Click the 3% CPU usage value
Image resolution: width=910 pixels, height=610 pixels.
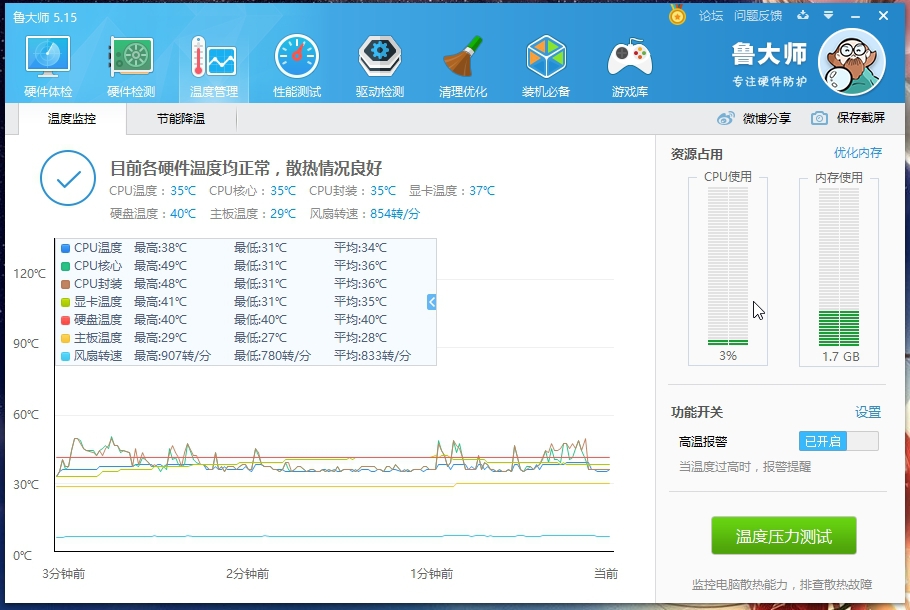point(728,356)
